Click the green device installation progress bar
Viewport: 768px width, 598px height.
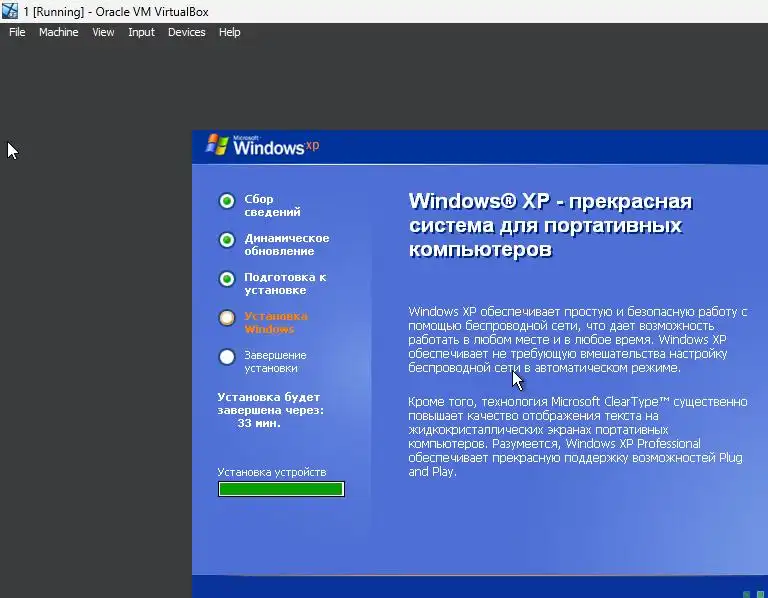281,489
